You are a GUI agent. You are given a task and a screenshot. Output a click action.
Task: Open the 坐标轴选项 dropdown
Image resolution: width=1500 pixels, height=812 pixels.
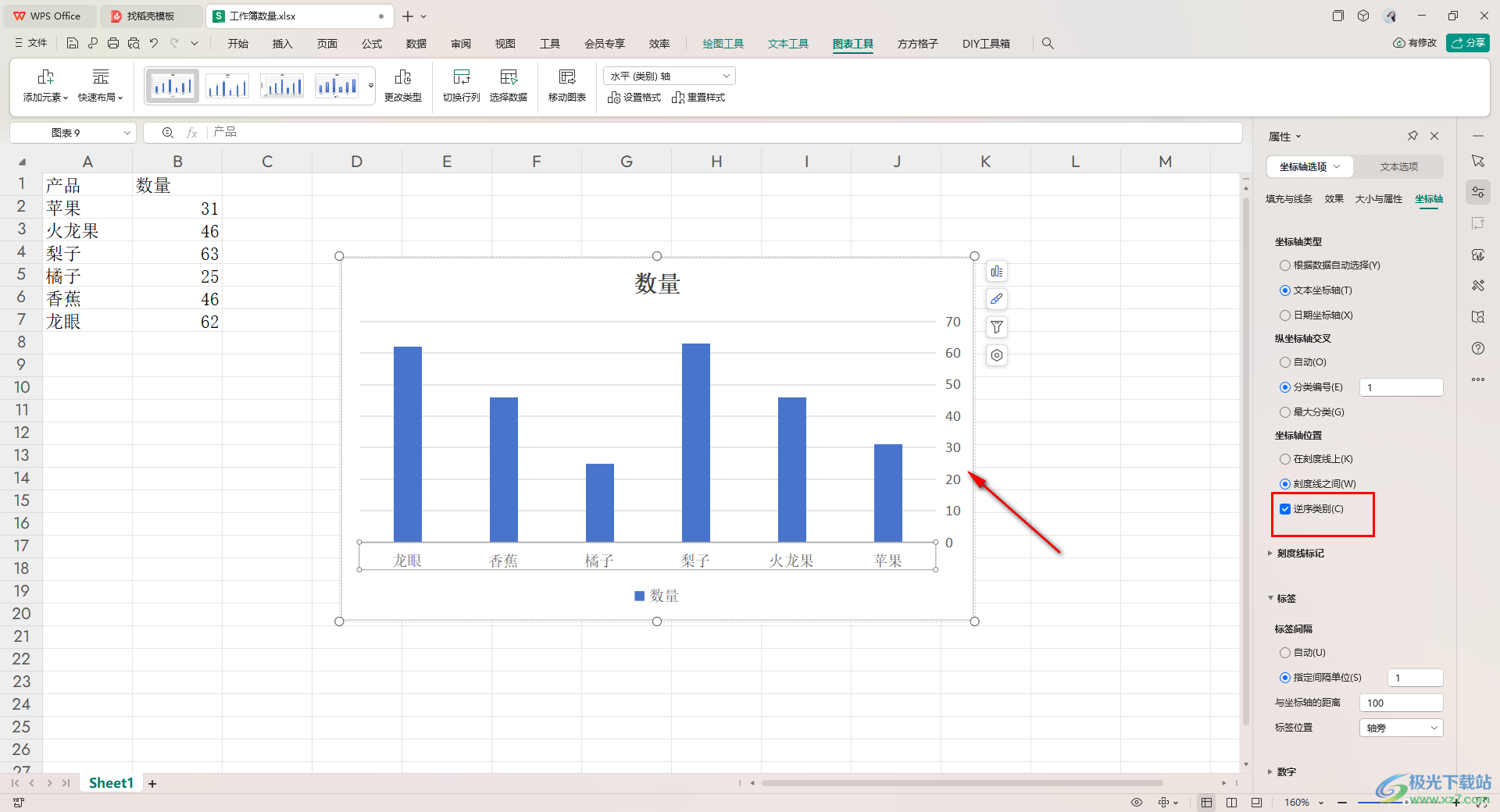coord(1309,167)
